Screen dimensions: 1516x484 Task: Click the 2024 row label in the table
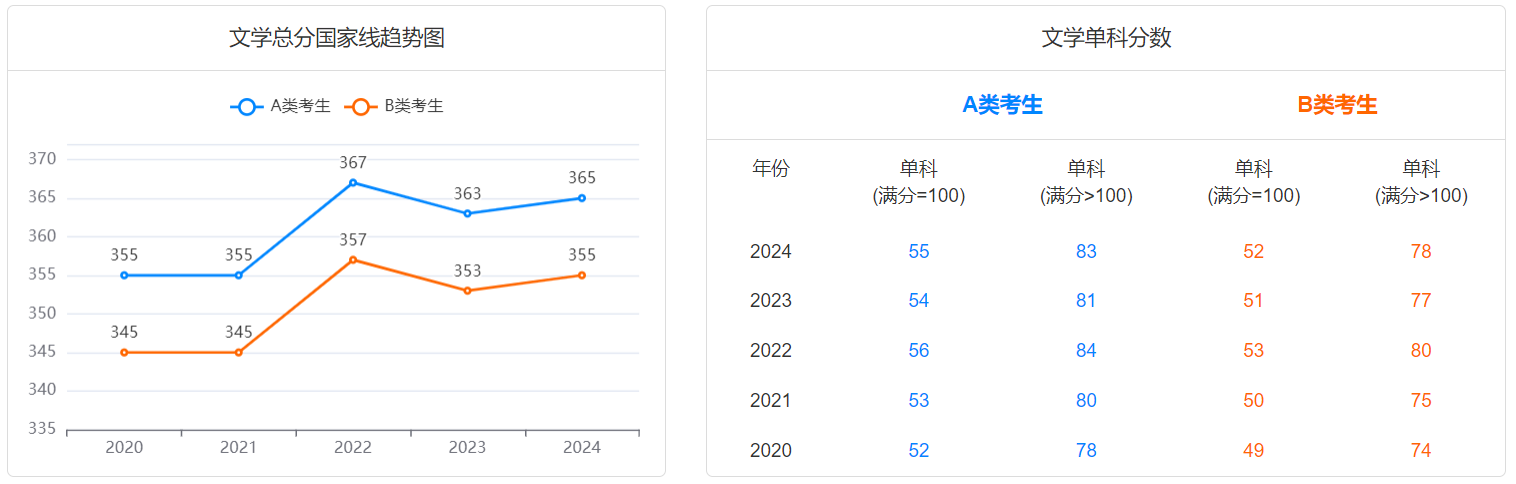coord(770,251)
